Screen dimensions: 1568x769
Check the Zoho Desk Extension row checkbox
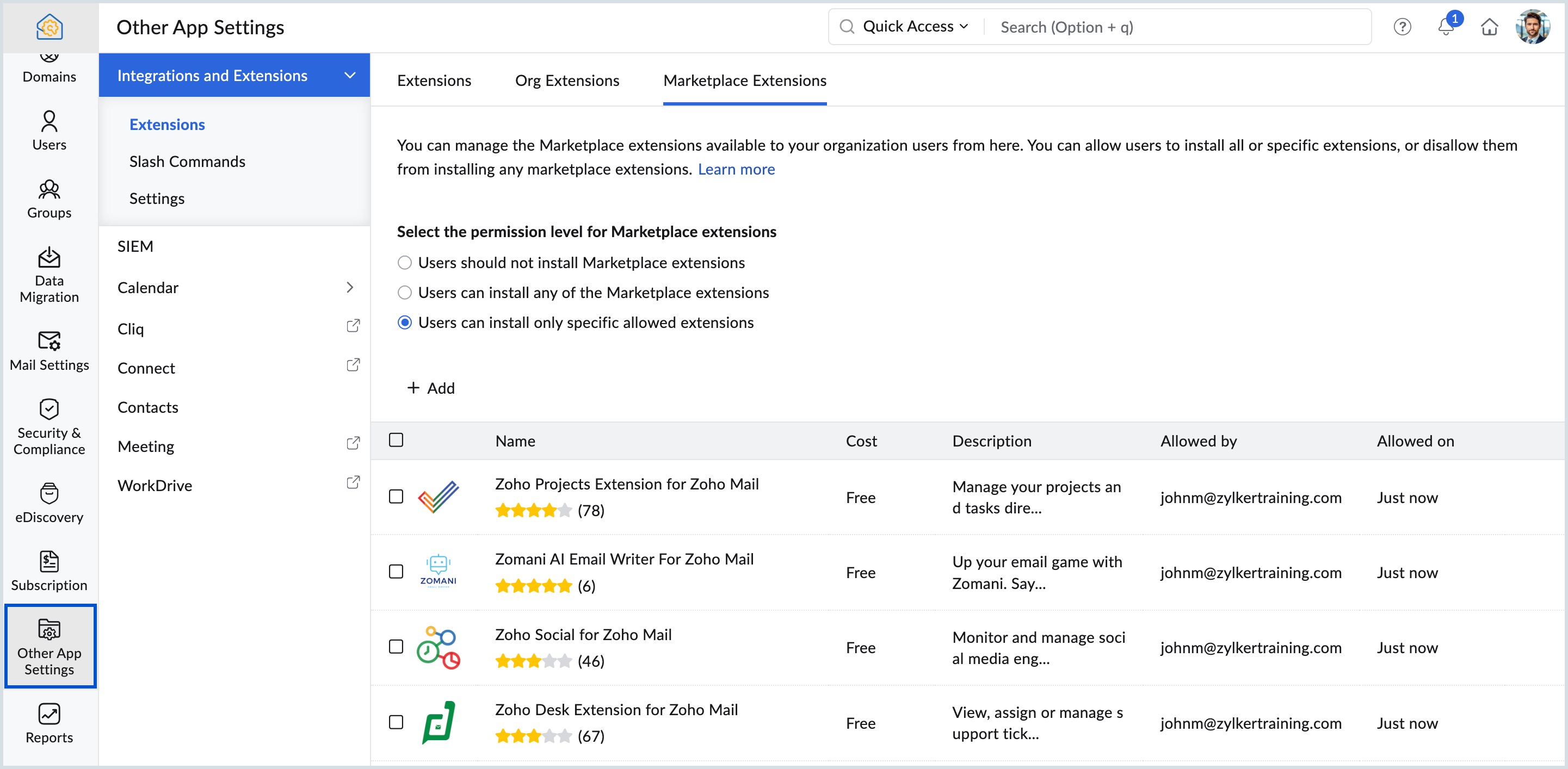coord(396,722)
